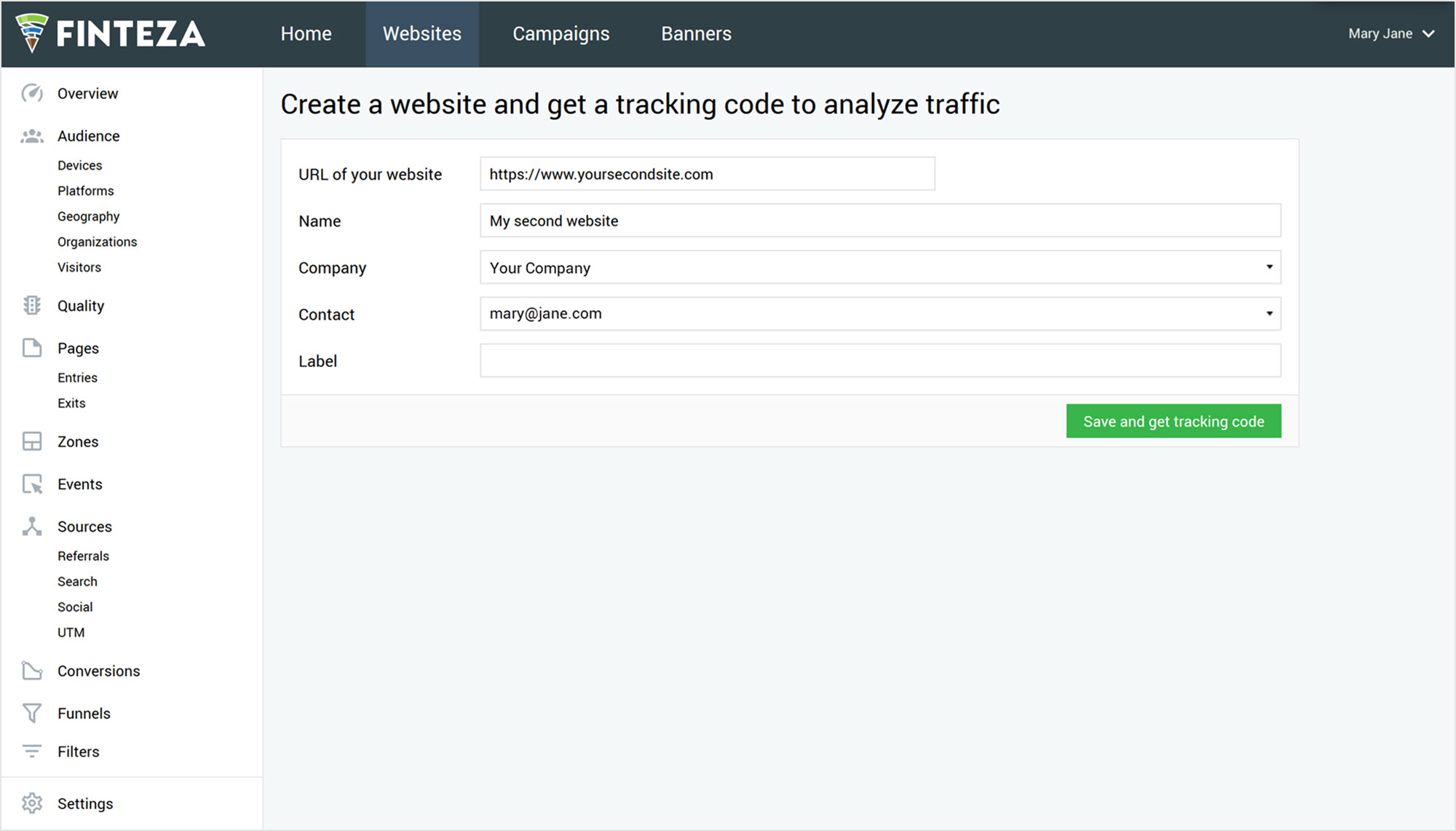Click the Websites navigation tab
This screenshot has width=1456, height=831.
422,33
